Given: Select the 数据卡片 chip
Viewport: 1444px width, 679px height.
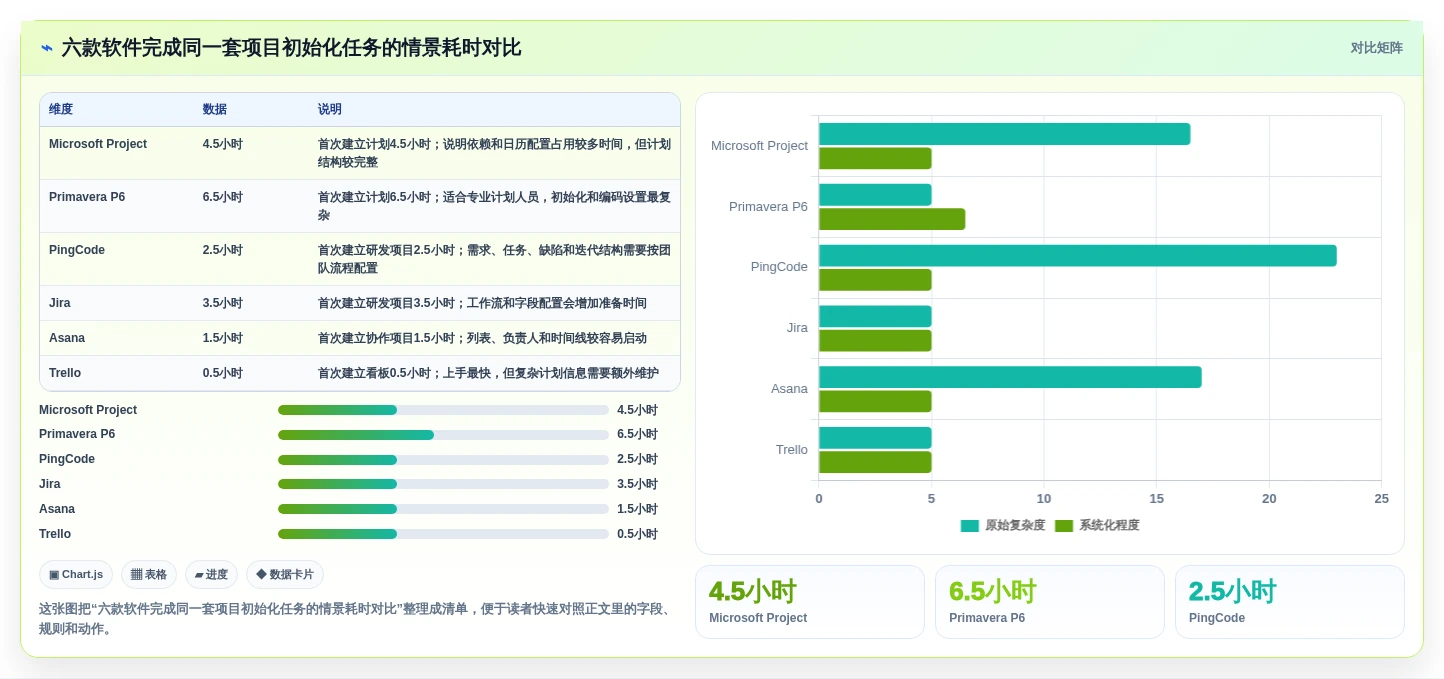Looking at the screenshot, I should click(x=285, y=575).
